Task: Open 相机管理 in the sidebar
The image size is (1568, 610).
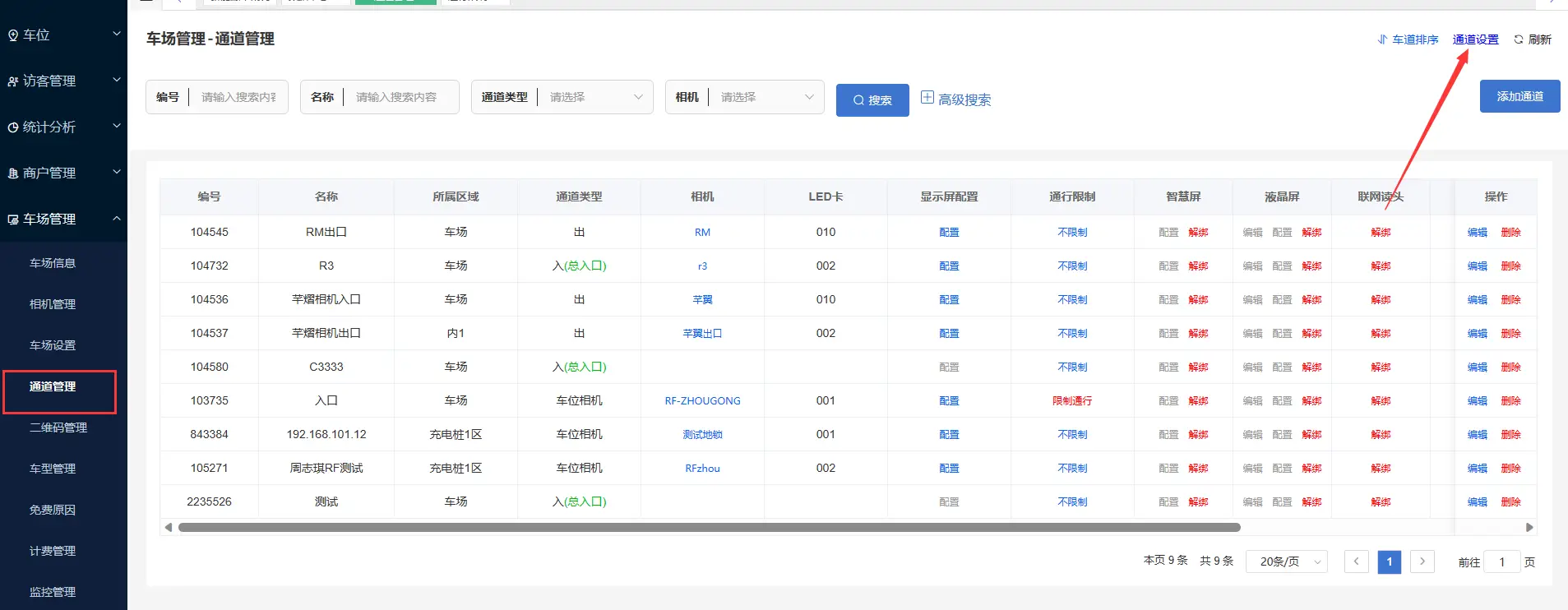Action: 53,304
